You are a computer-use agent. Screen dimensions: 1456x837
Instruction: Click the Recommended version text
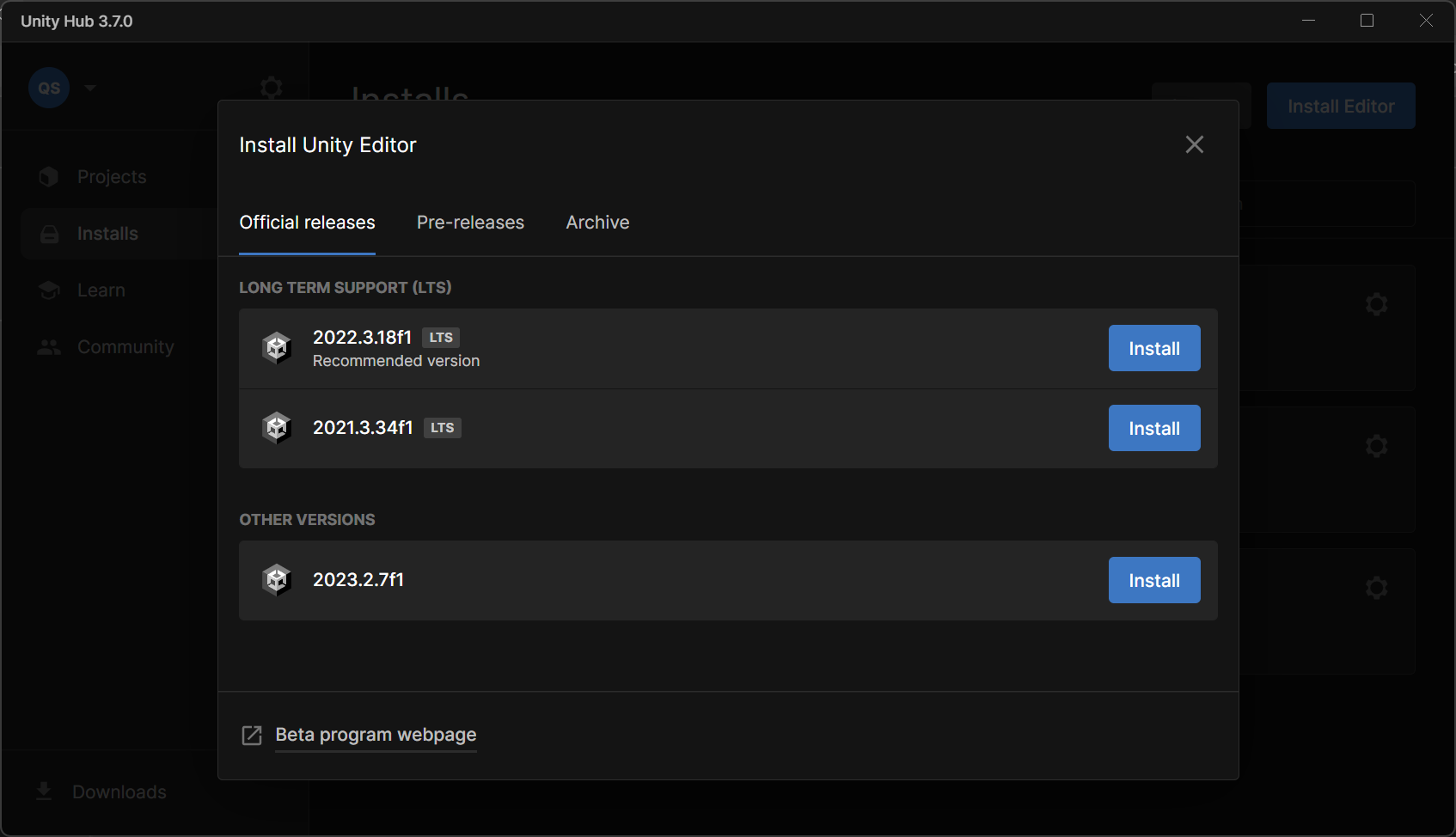[396, 361]
